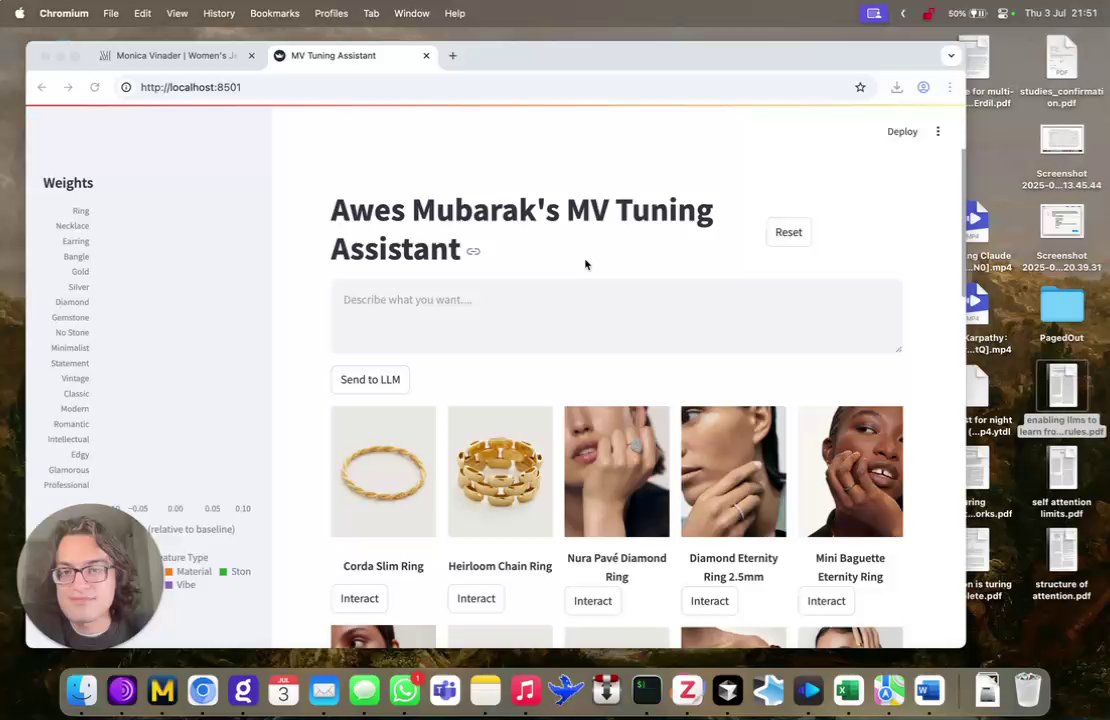
Task: Reload the page with the refresh icon
Action: (94, 87)
